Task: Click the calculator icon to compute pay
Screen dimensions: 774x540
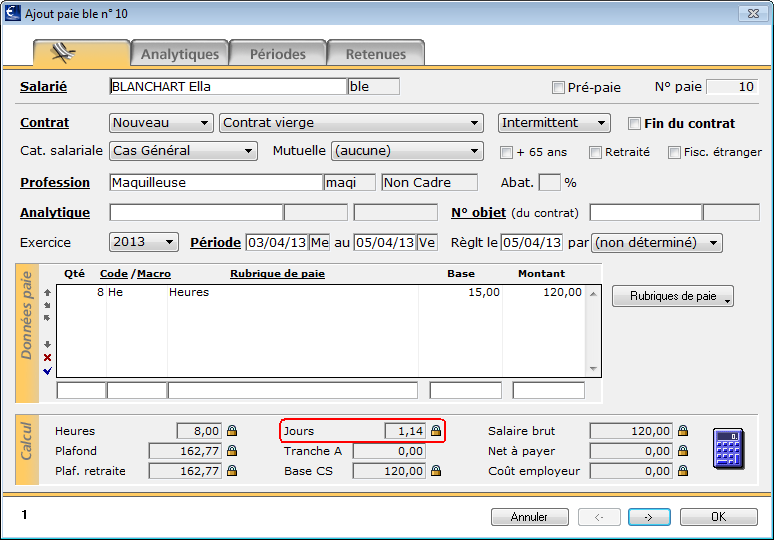Action: pos(729,449)
